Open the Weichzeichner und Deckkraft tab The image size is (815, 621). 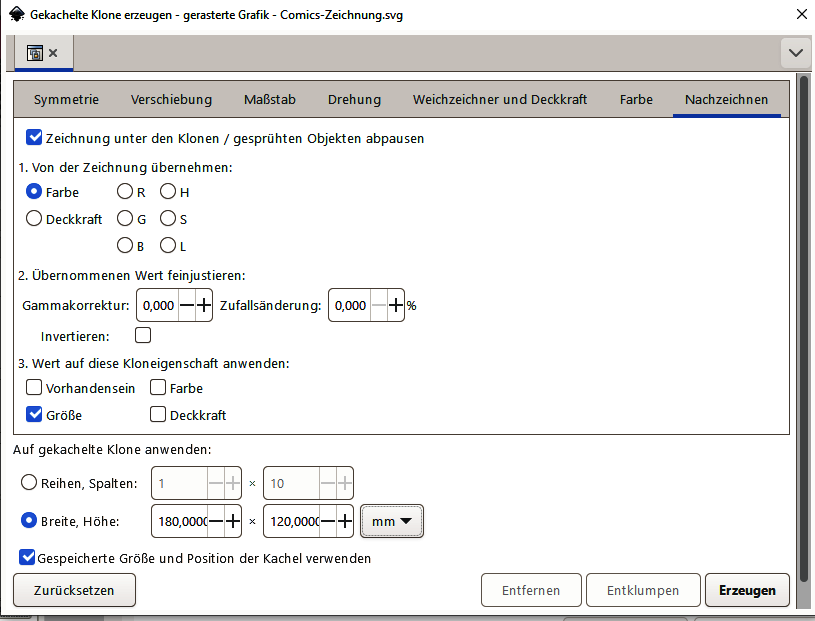499,99
